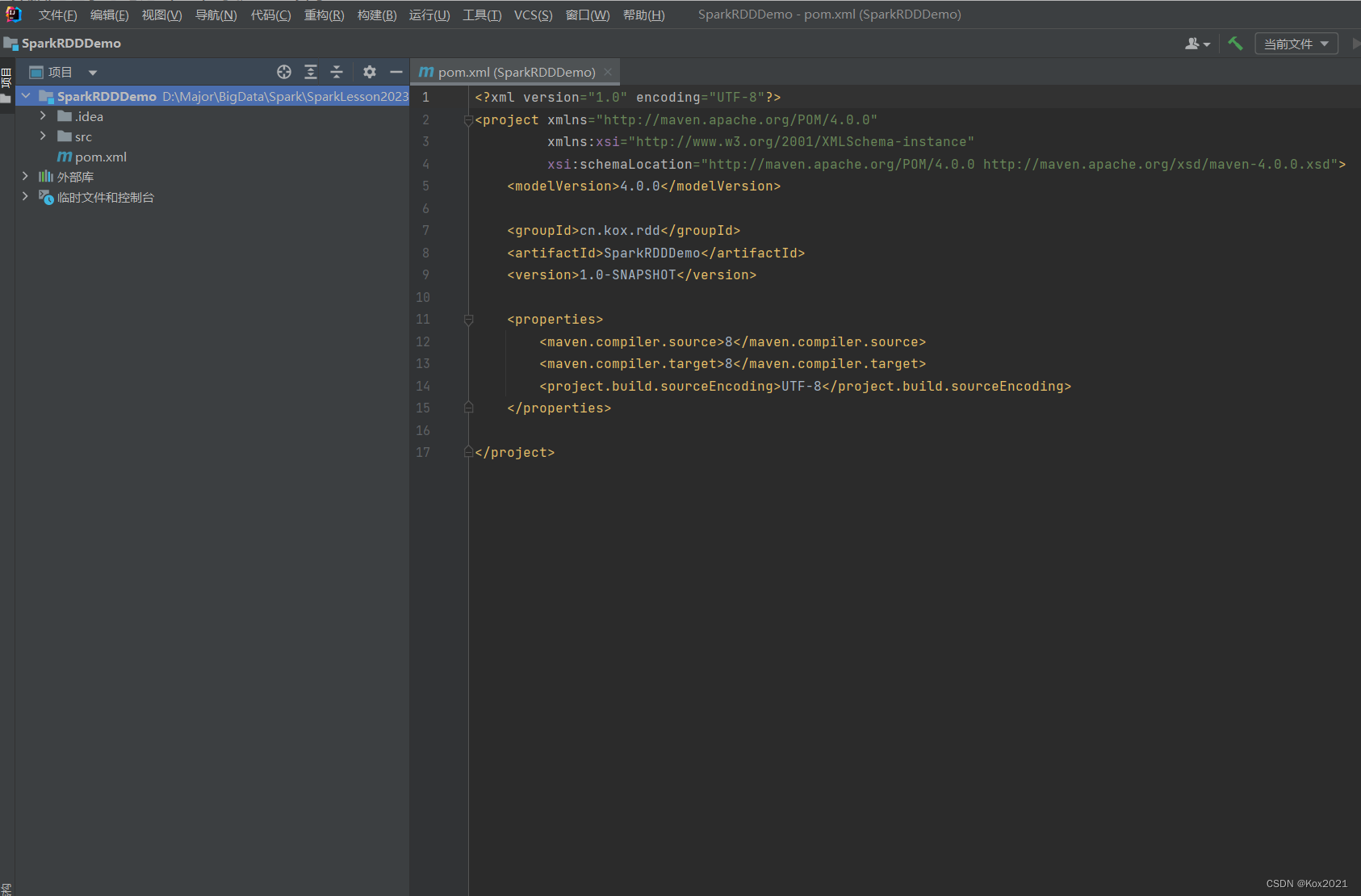Click the xml declaration on line 1
This screenshot has width=1361, height=896.
tap(628, 98)
